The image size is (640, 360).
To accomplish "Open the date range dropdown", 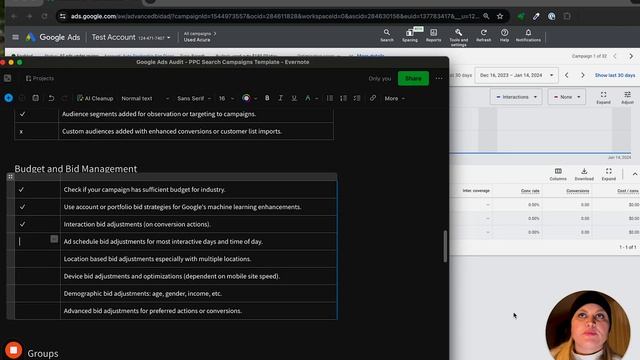I will (x=516, y=75).
